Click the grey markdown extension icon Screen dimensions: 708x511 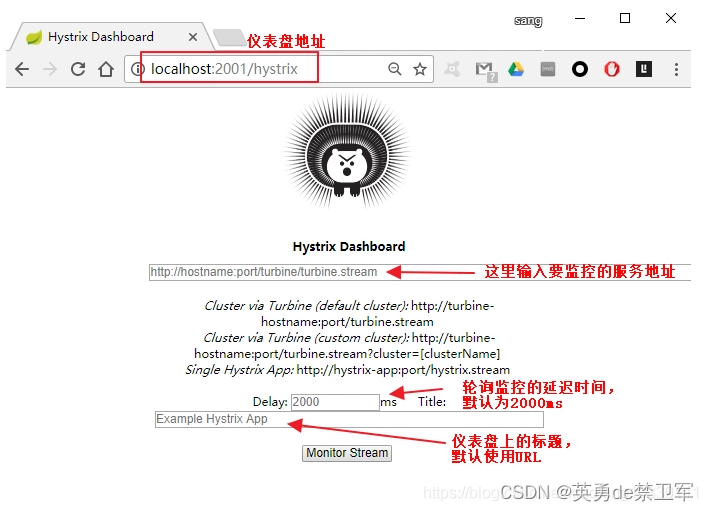click(x=548, y=69)
